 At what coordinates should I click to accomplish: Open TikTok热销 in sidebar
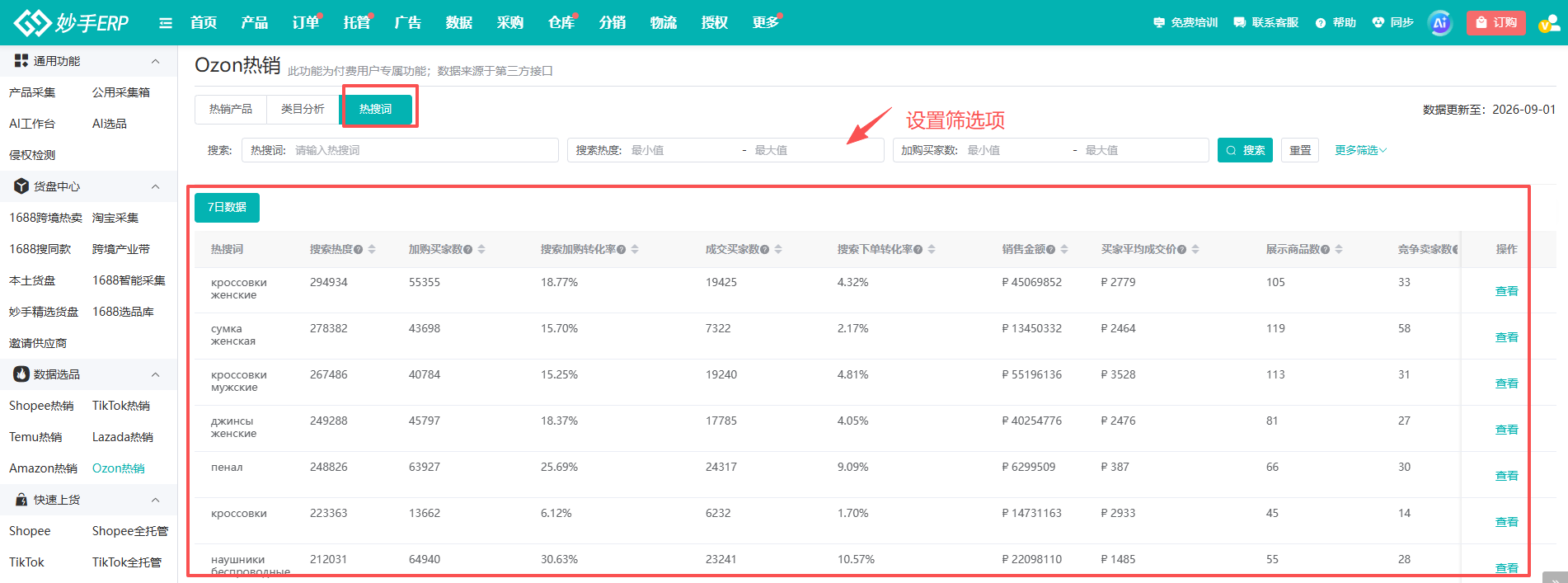(x=121, y=406)
